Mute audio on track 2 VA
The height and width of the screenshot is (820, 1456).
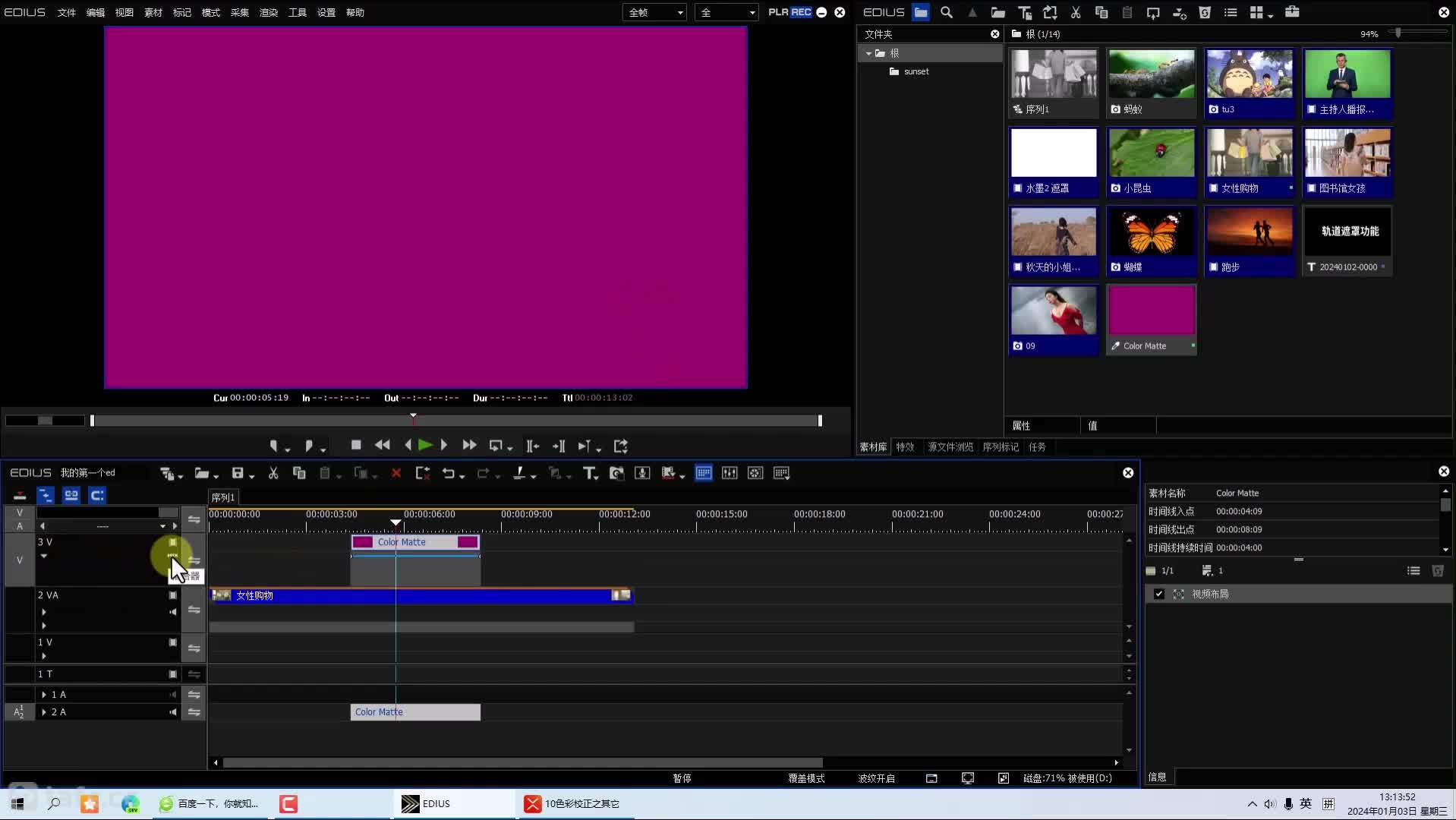pyautogui.click(x=173, y=611)
